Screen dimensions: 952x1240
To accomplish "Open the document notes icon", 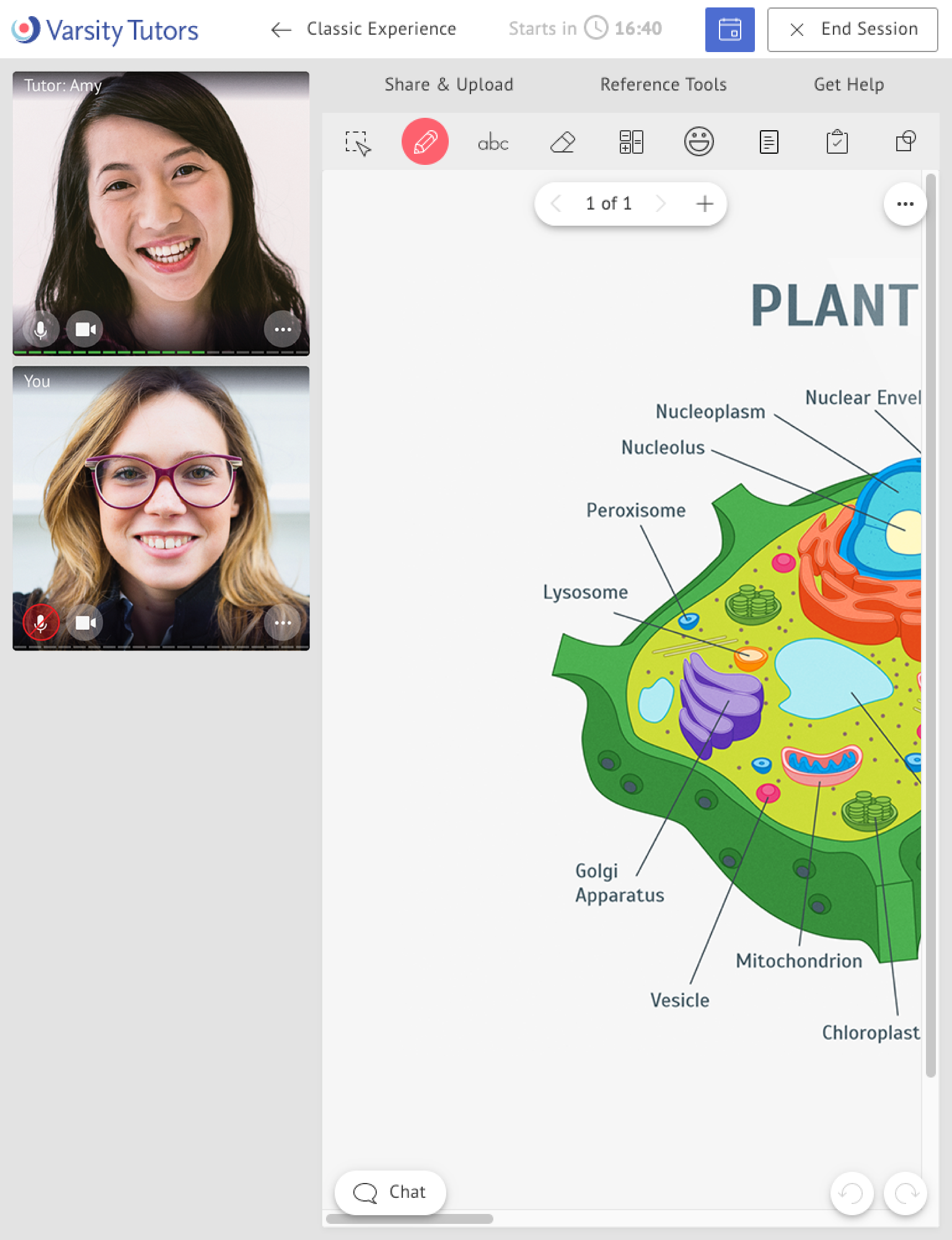I will coord(769,142).
